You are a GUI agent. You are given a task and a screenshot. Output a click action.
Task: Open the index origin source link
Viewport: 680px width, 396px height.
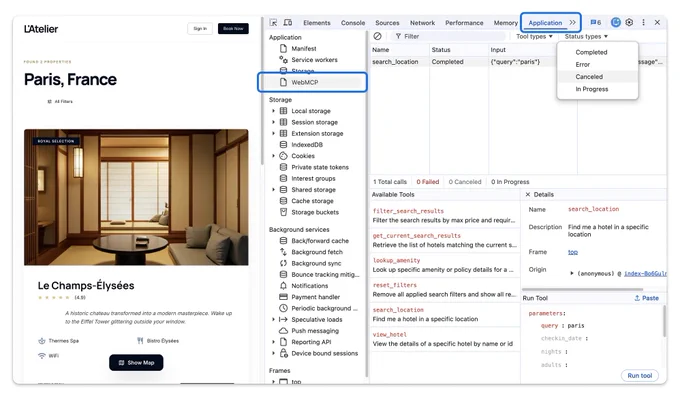[645, 273]
